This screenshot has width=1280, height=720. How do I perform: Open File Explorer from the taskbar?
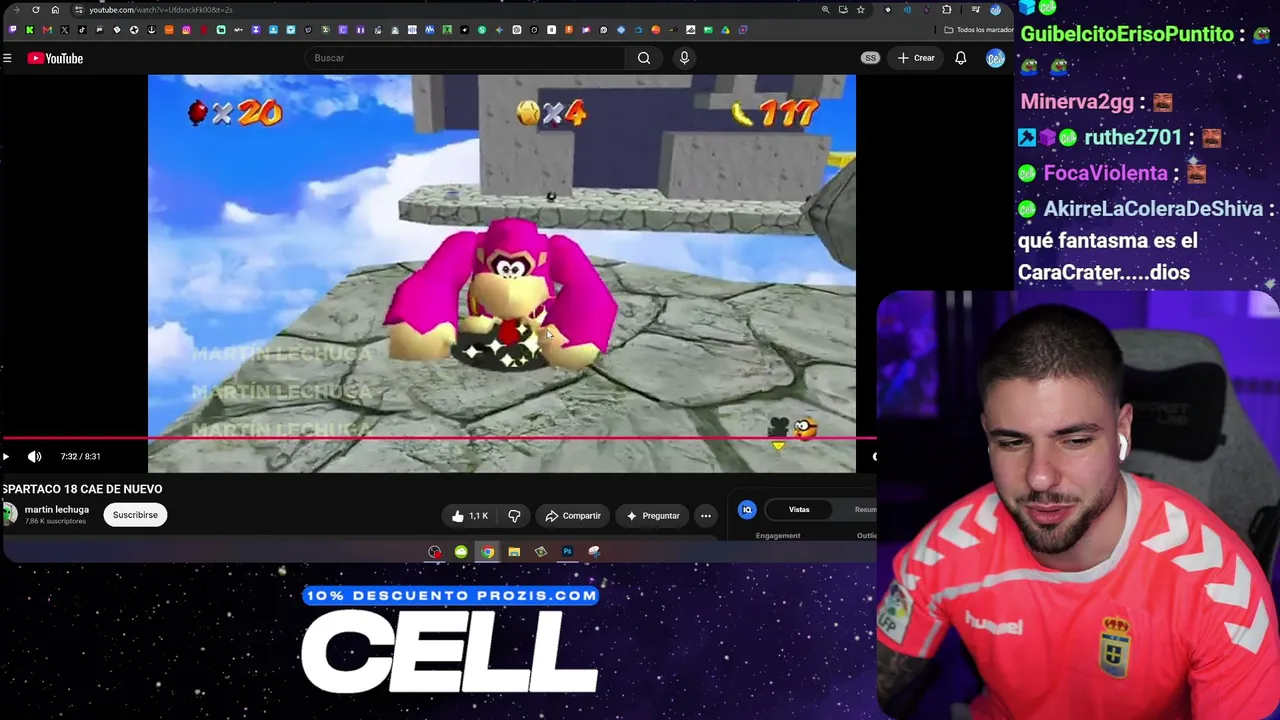pyautogui.click(x=514, y=552)
